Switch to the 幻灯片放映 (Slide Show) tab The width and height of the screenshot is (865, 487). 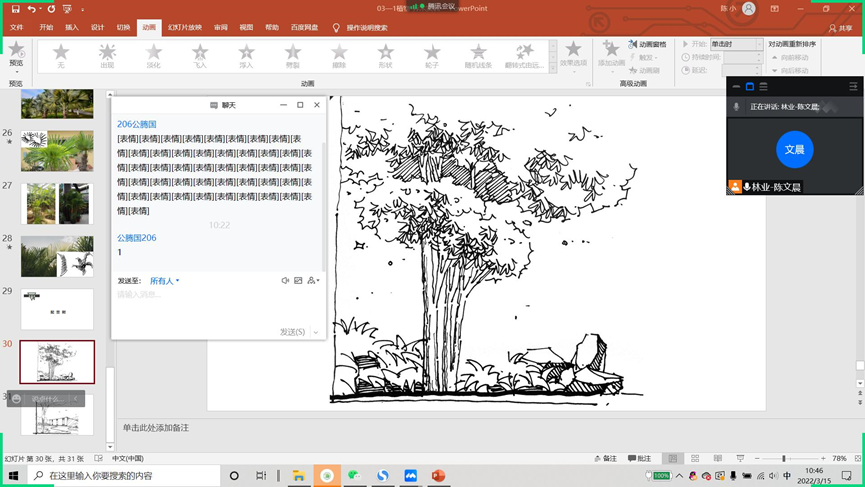click(x=184, y=28)
